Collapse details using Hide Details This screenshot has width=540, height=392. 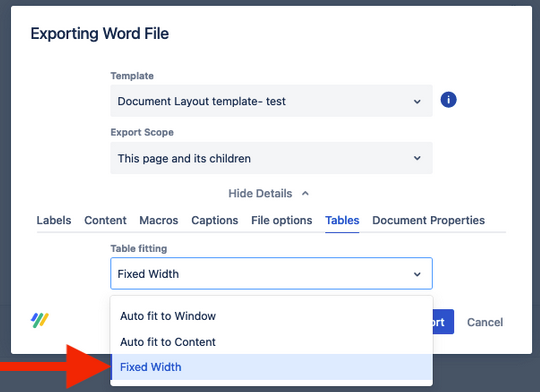click(x=269, y=194)
